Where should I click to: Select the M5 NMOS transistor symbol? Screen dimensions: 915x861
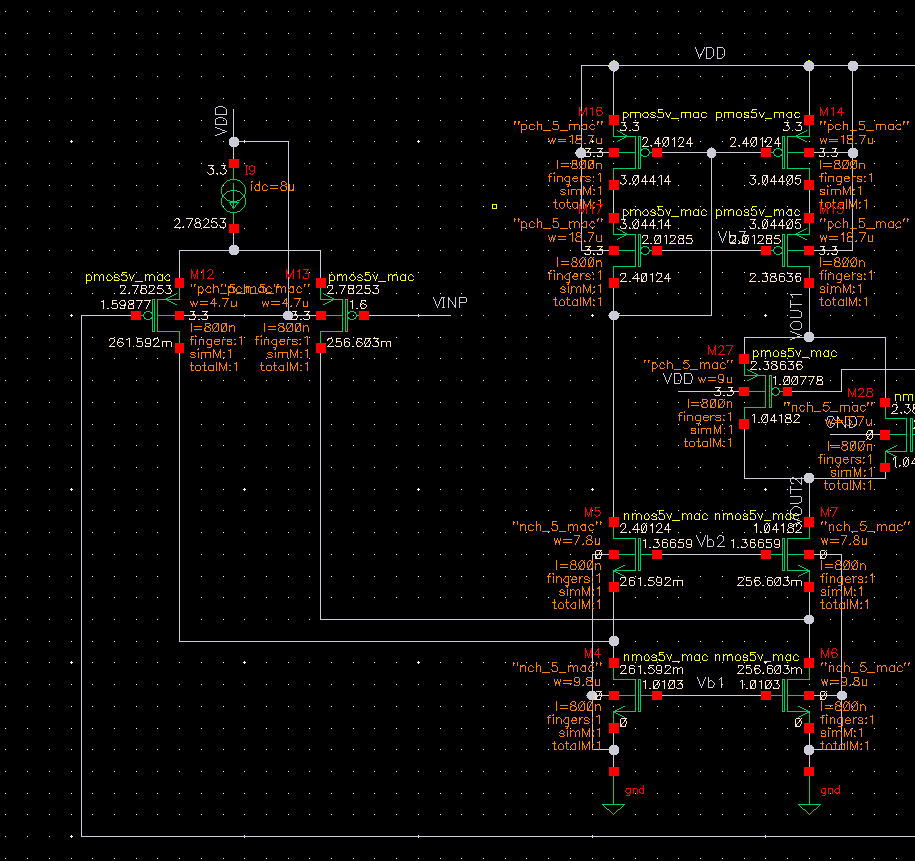(635, 555)
